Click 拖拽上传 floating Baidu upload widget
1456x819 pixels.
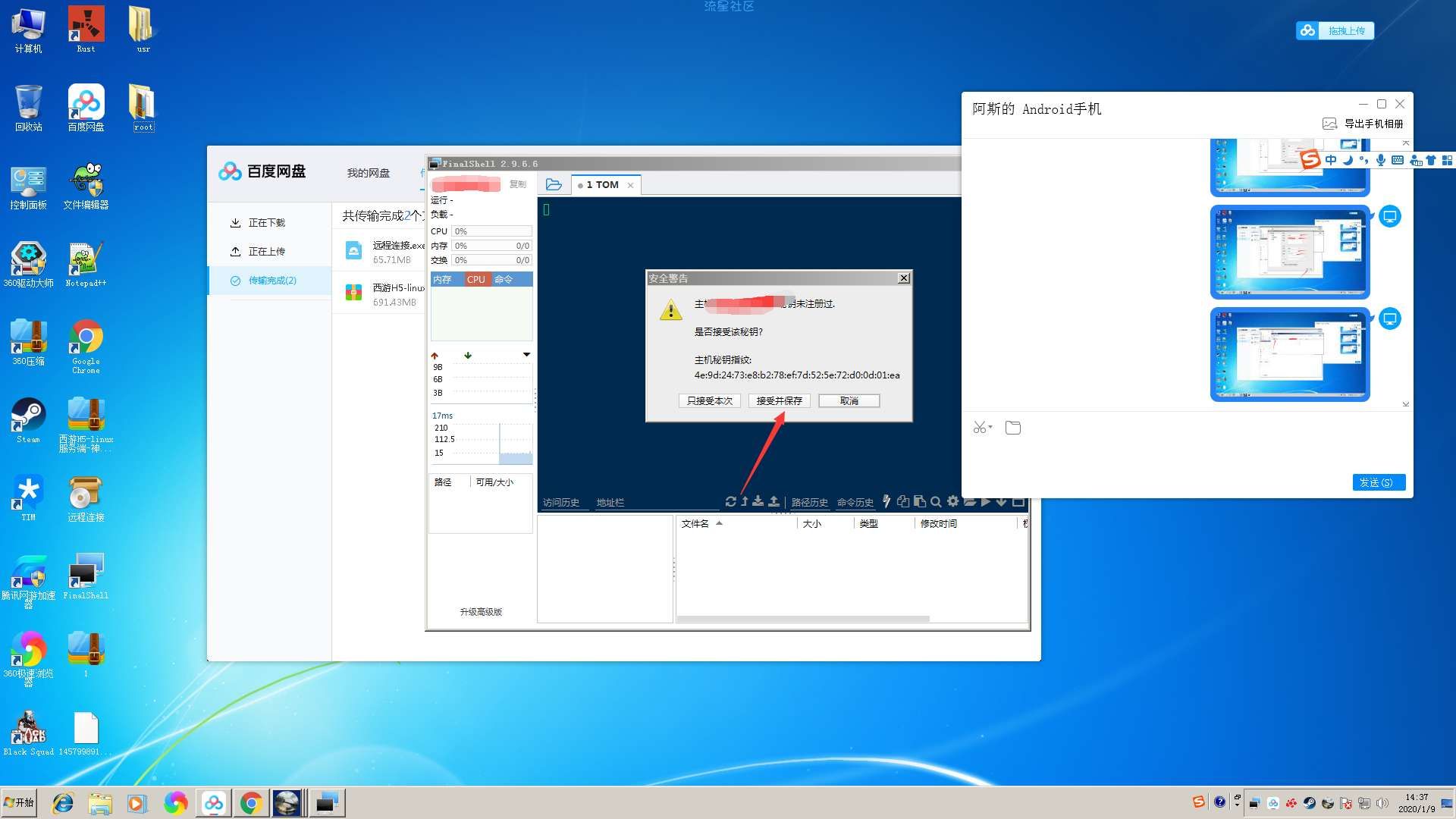1335,30
